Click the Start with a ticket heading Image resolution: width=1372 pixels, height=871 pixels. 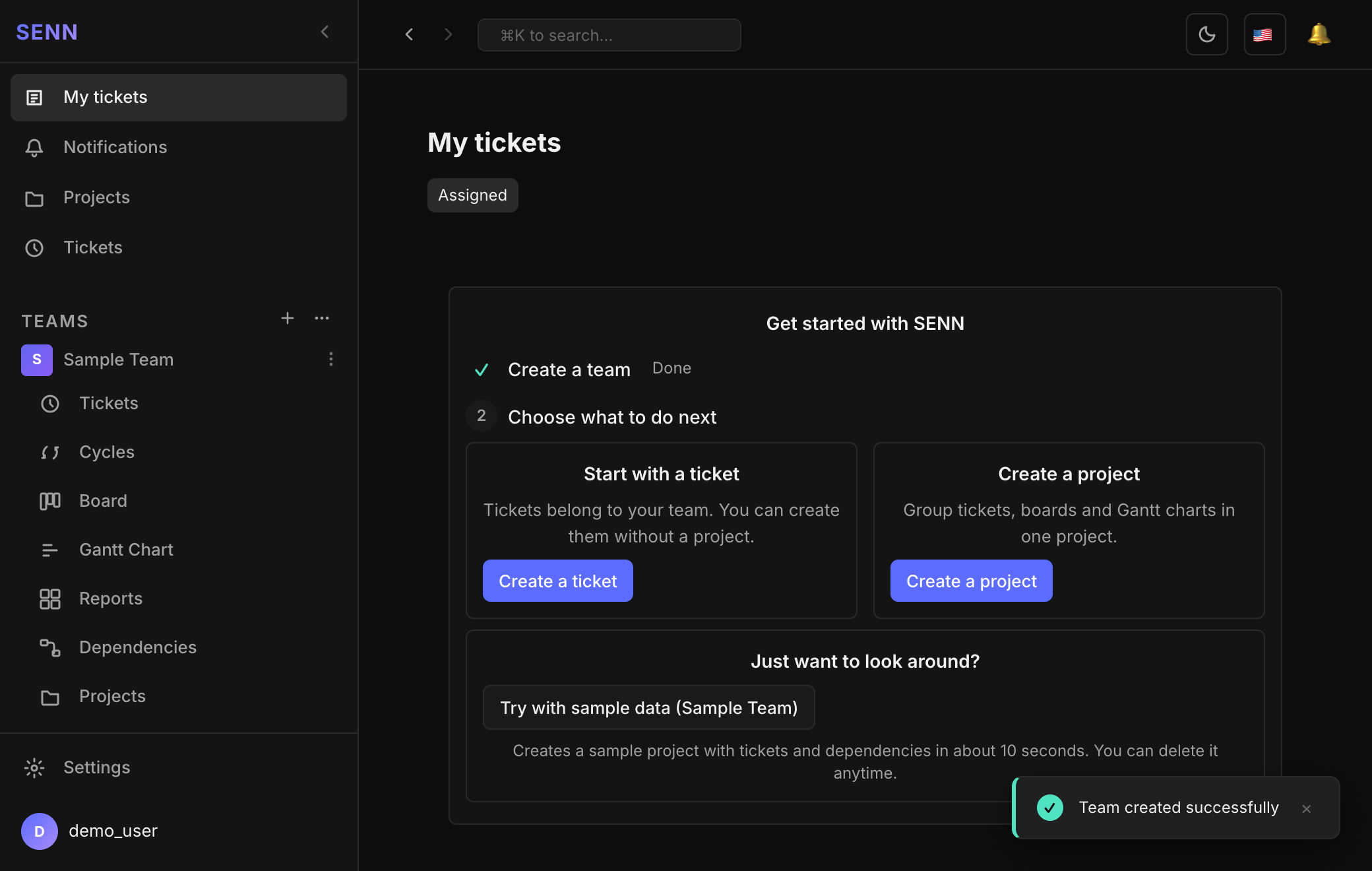(x=662, y=474)
